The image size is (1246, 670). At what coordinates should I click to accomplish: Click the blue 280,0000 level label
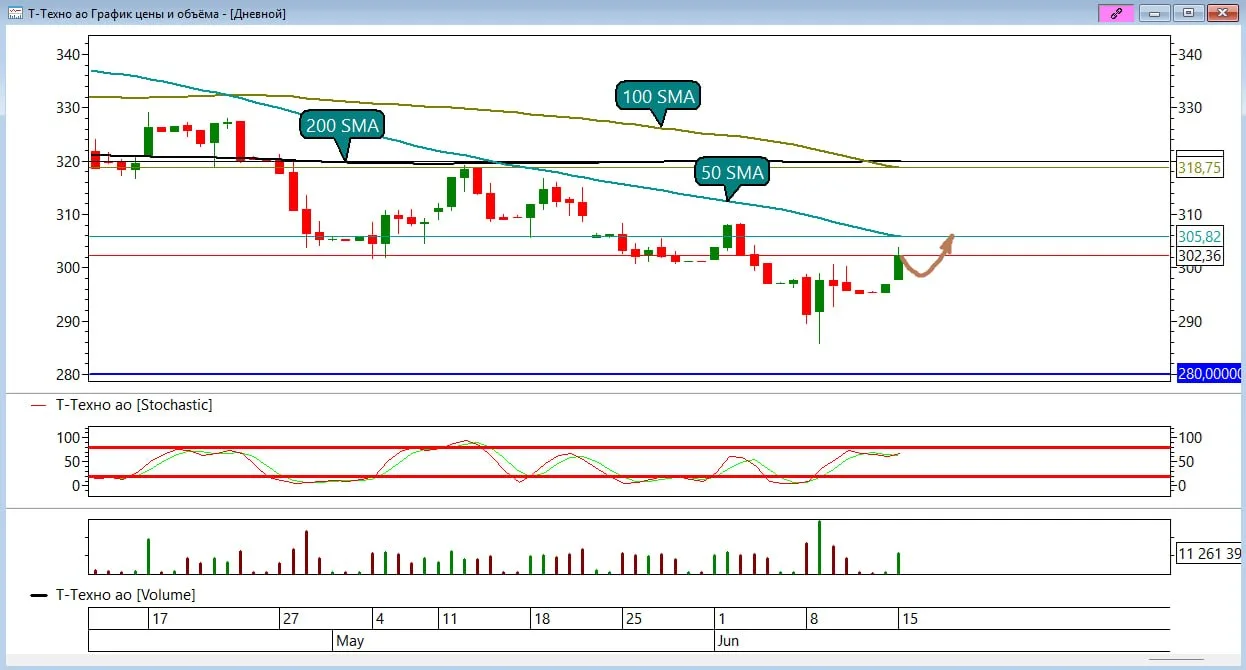pyautogui.click(x=1210, y=374)
